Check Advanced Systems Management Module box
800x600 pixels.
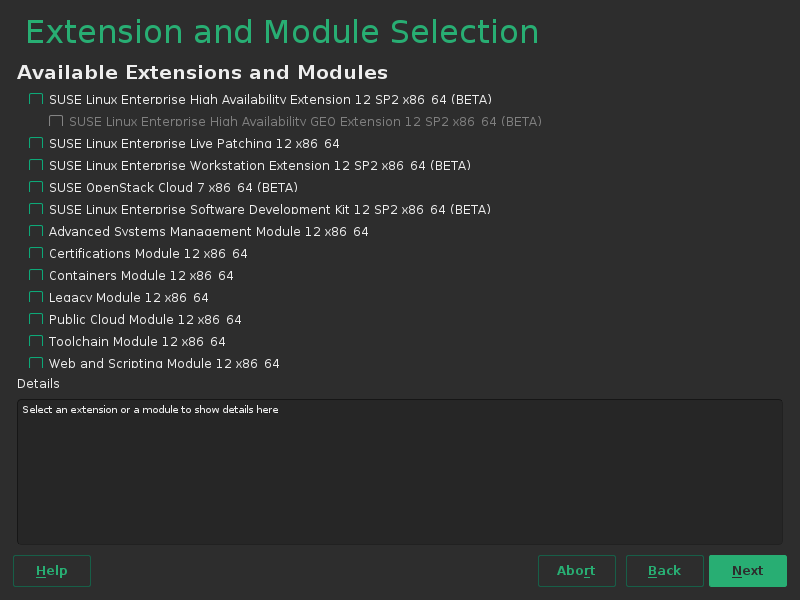point(36,232)
